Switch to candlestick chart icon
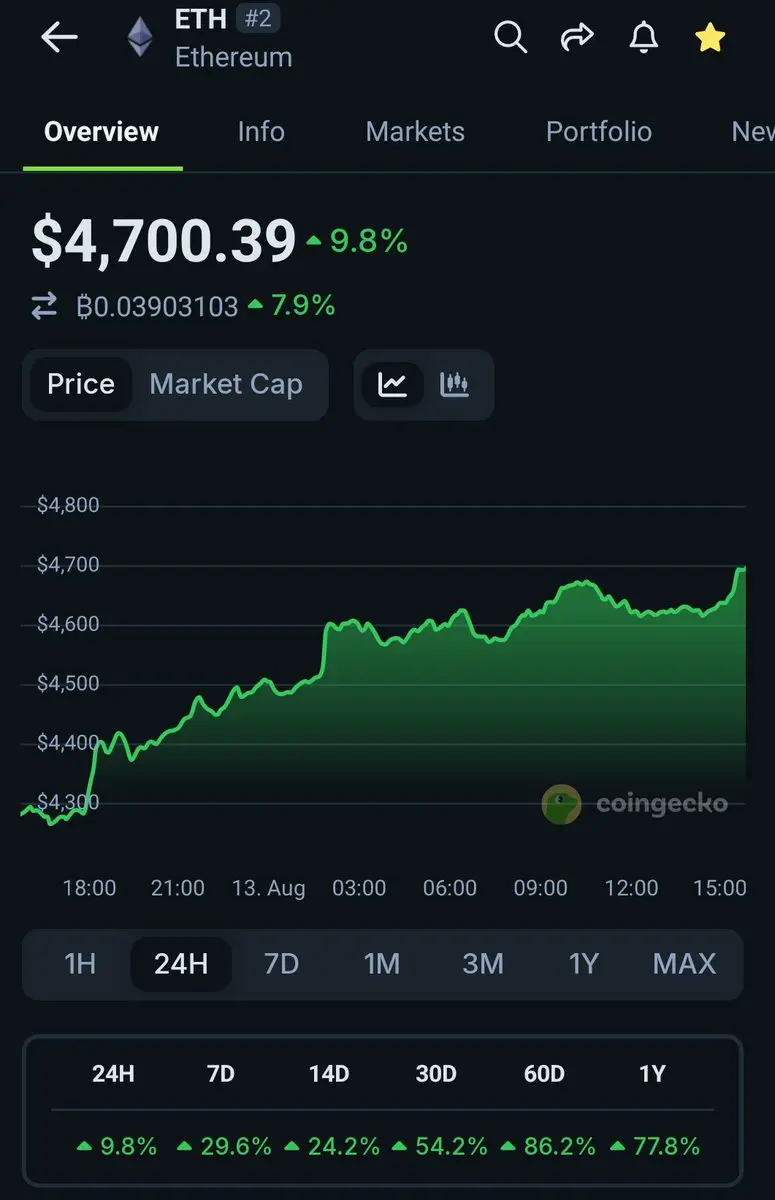Image resolution: width=775 pixels, height=1200 pixels. pyautogui.click(x=455, y=384)
